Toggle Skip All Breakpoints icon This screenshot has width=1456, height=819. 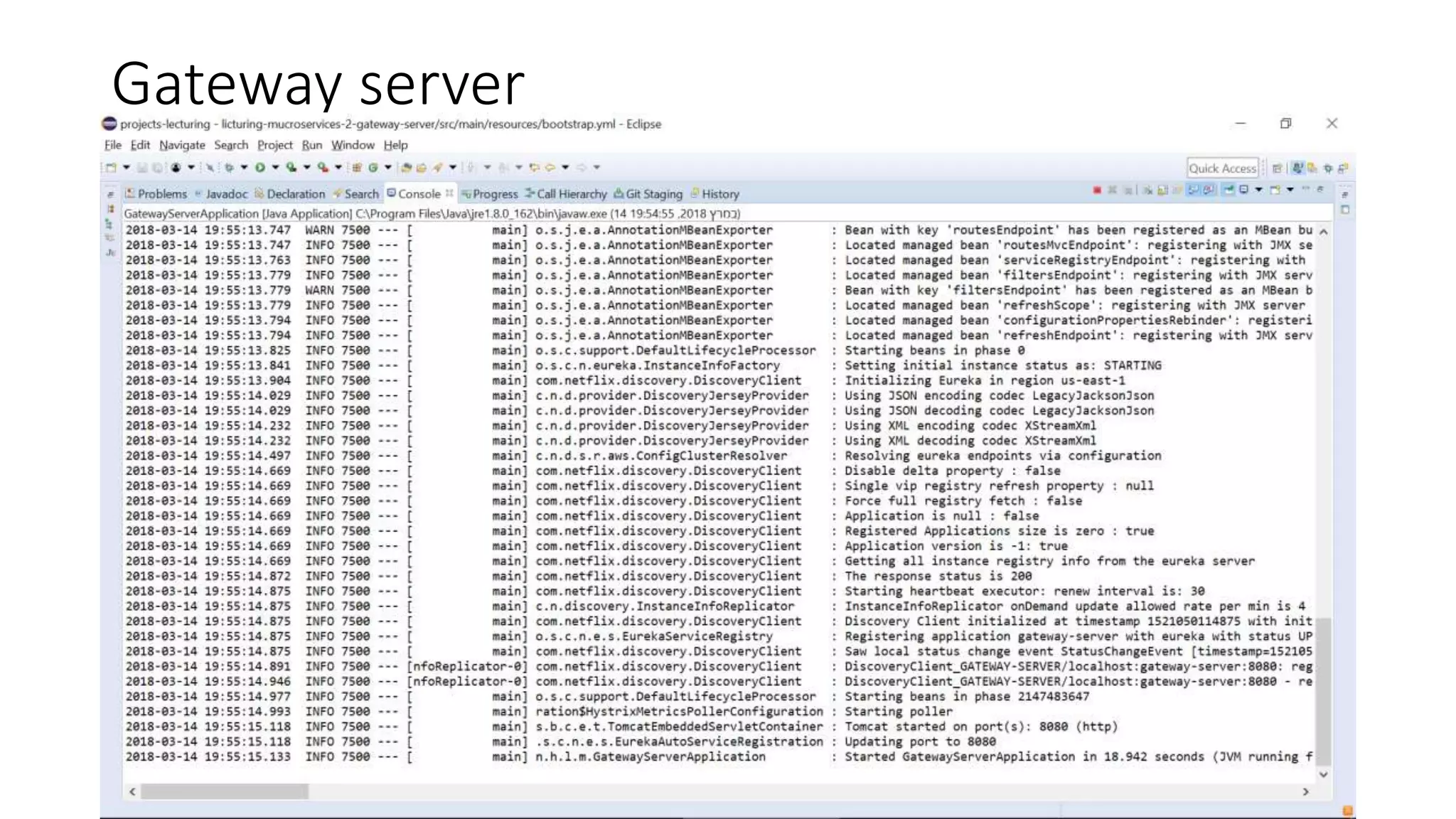coord(210,168)
